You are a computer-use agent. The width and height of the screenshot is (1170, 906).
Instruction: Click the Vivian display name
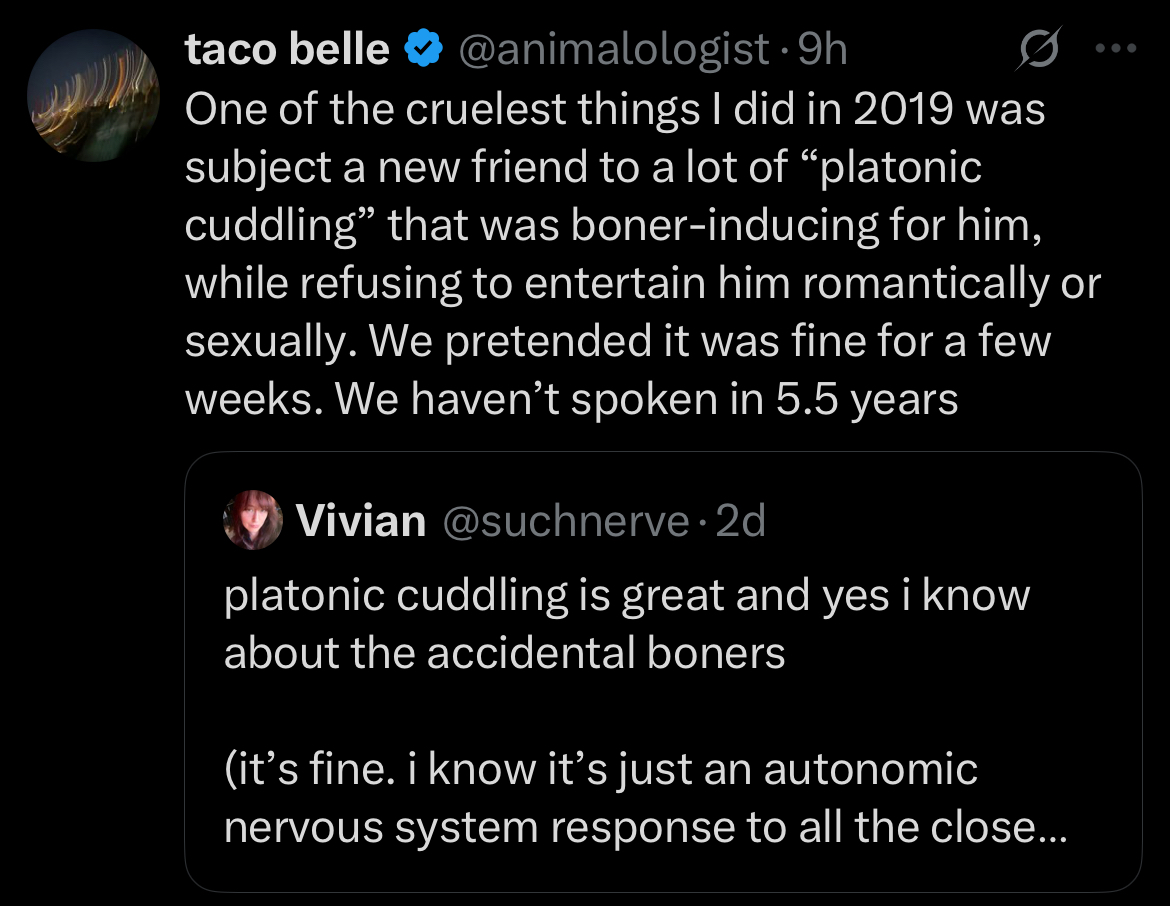(x=361, y=520)
